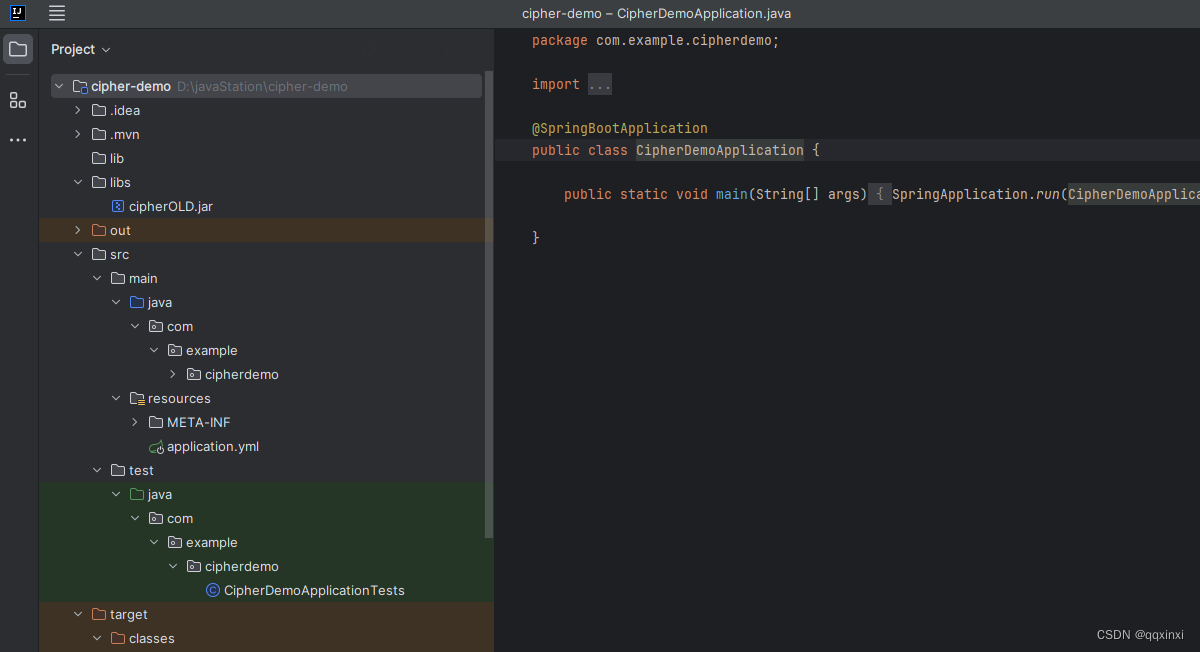Expand the META-INF folder
1200x652 pixels.
coord(135,422)
